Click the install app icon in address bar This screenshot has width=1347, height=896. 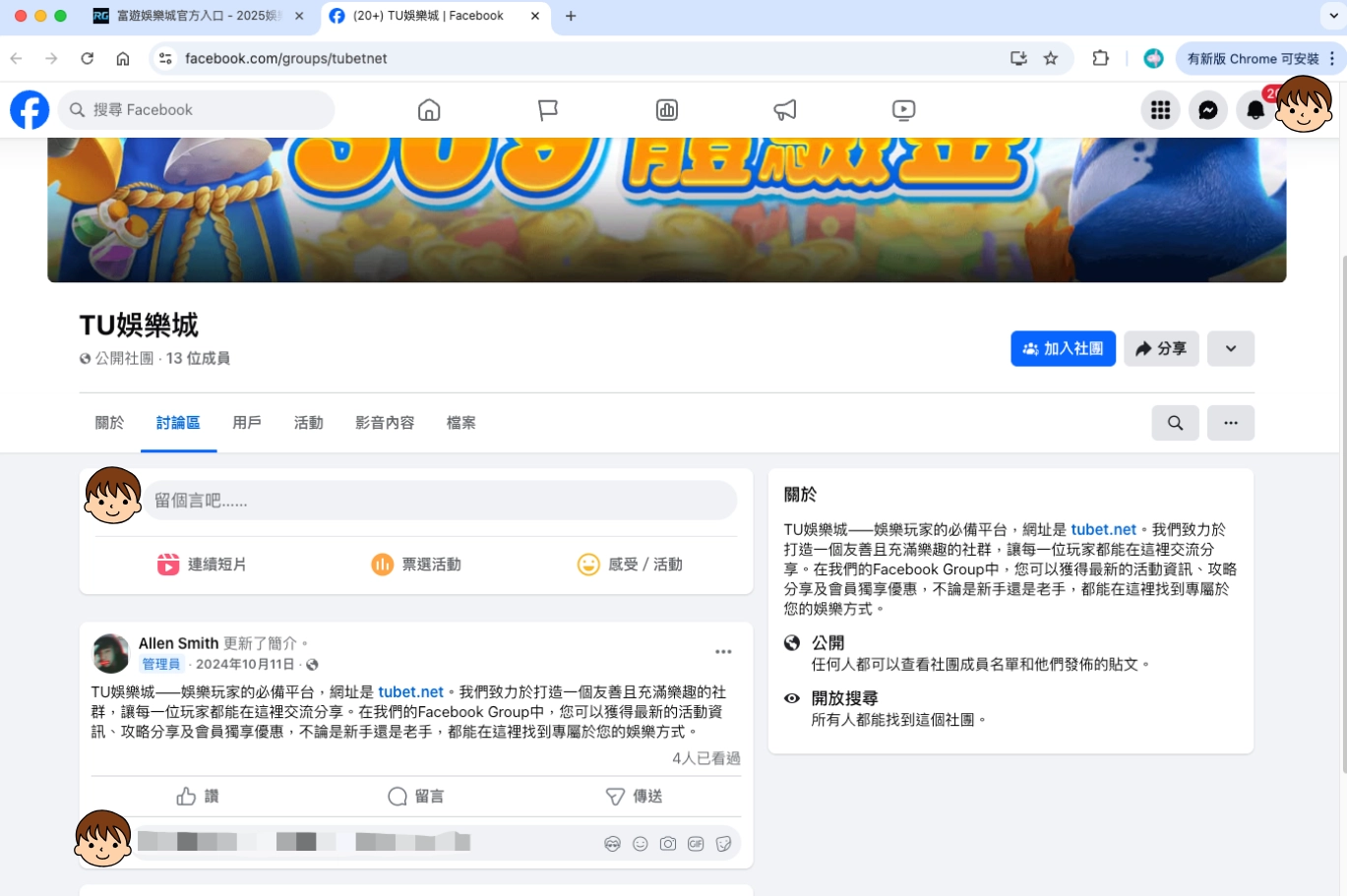(x=1018, y=59)
